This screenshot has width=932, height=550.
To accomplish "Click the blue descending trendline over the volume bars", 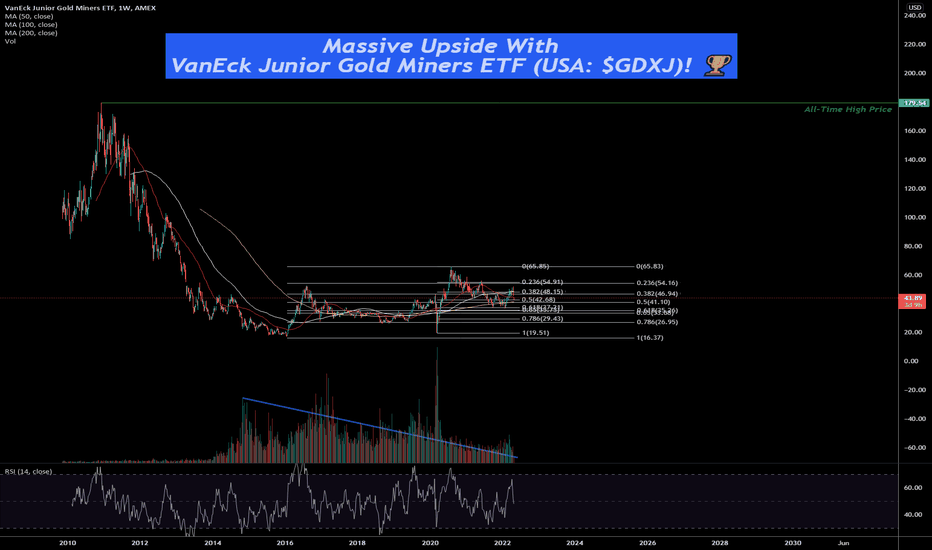I will click(x=380, y=428).
